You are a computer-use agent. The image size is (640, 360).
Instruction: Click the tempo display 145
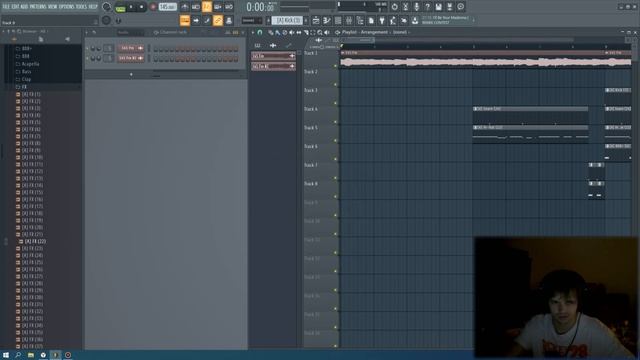pyautogui.click(x=167, y=7)
